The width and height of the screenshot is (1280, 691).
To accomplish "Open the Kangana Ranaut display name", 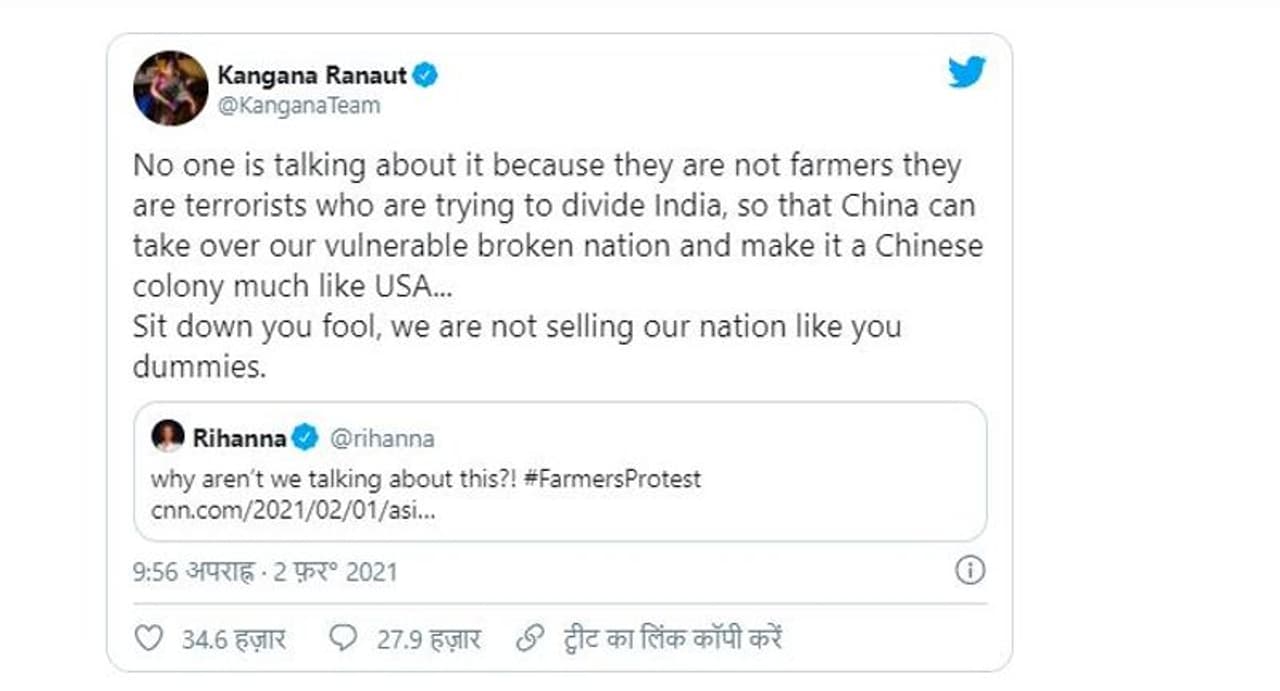I will pyautogui.click(x=313, y=75).
